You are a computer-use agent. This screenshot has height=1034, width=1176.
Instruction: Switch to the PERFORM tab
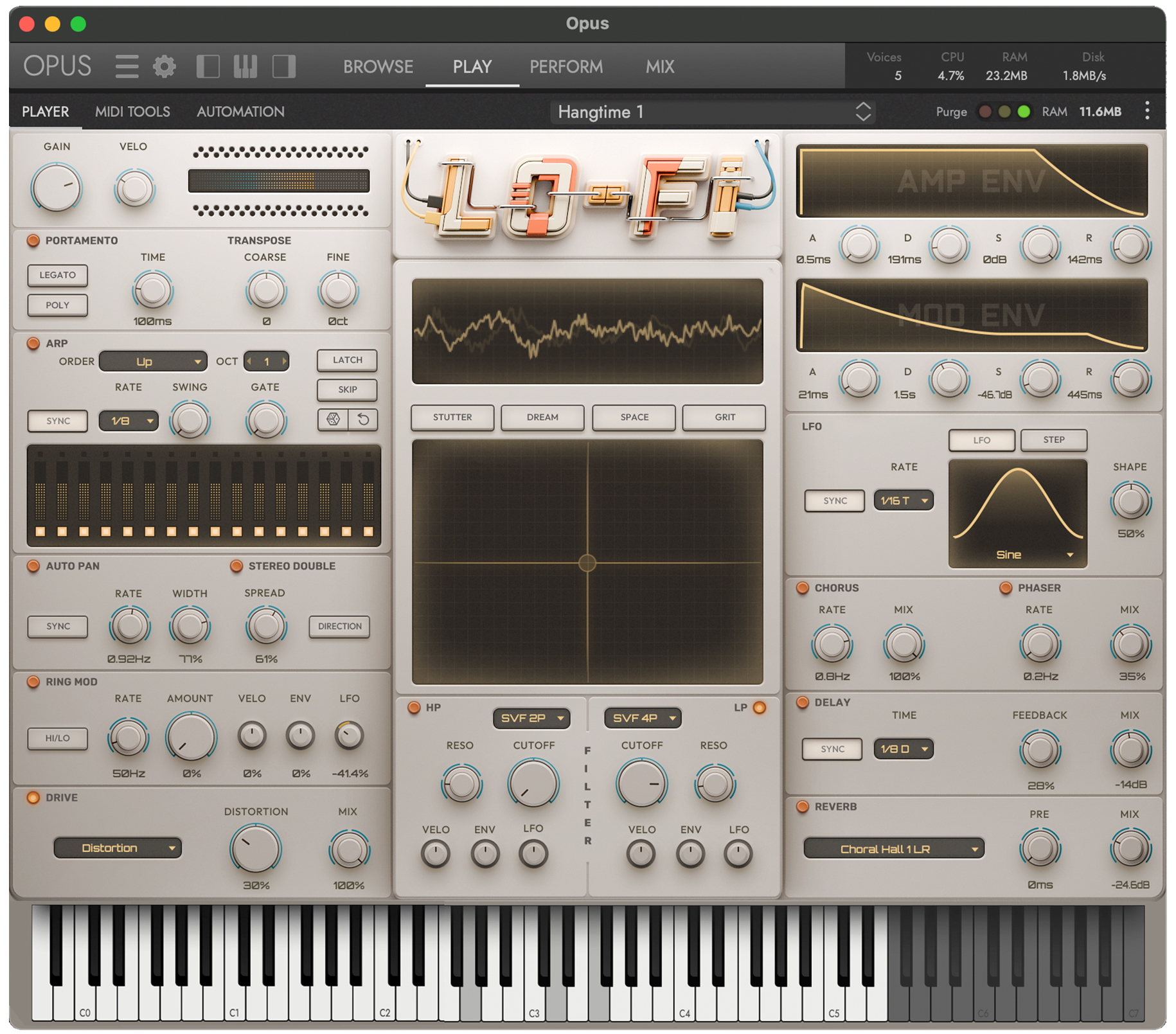coord(566,66)
